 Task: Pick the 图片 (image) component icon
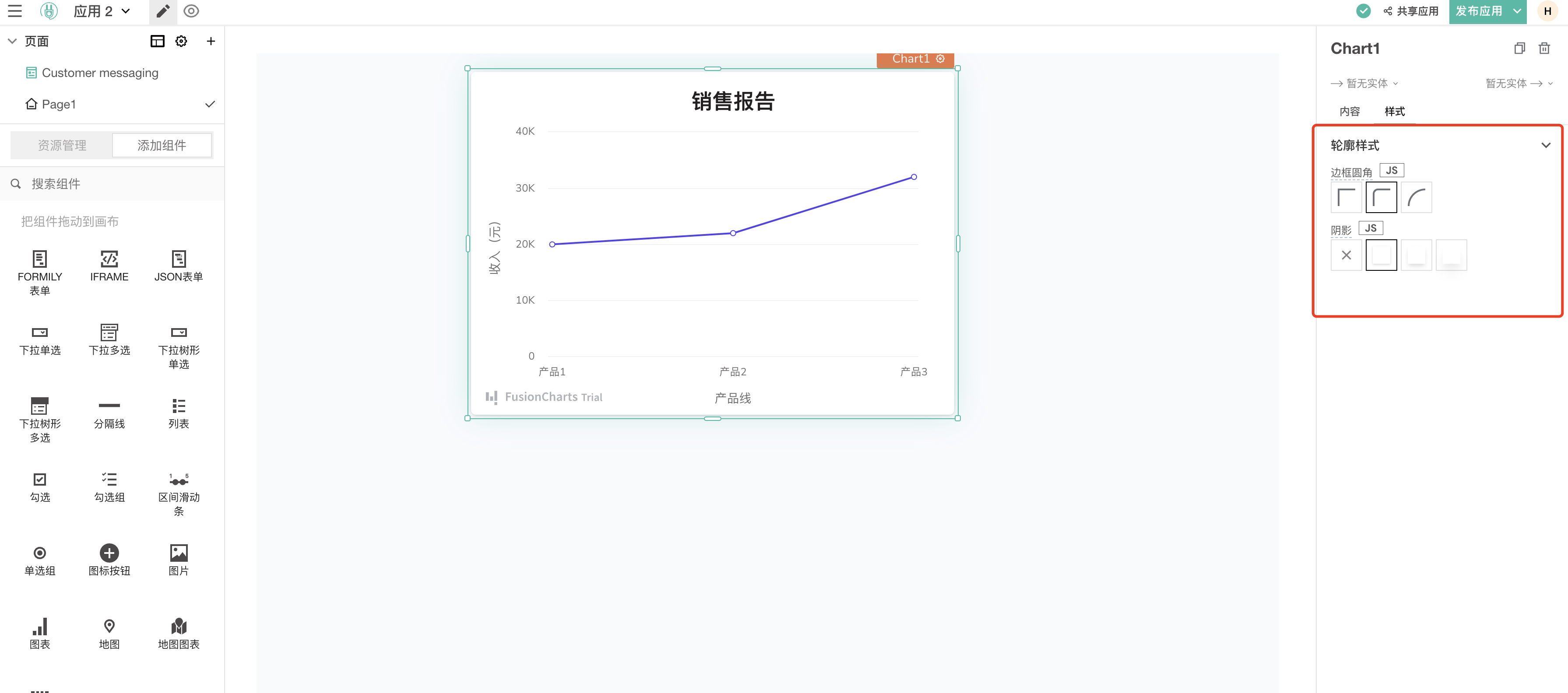point(178,553)
